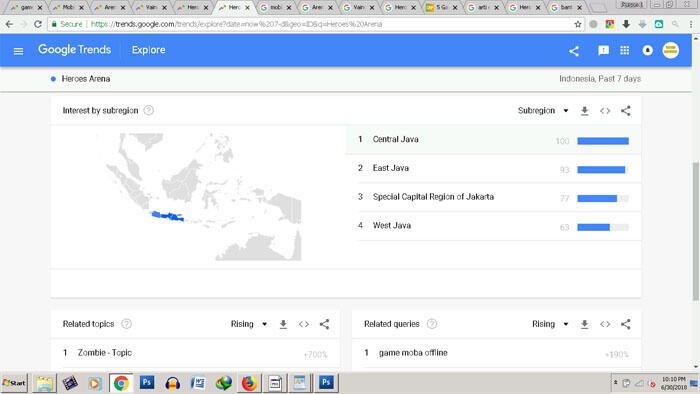This screenshot has height=394, width=700.
Task: Switch to the Google 'mob' search tab
Action: pos(275,8)
